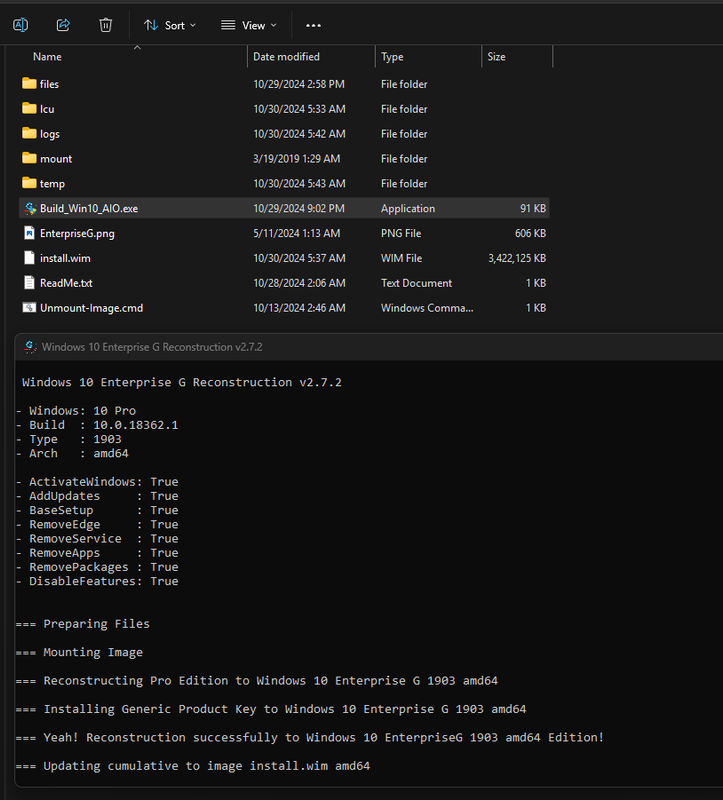723x800 pixels.
Task: Click the 'Updating cumulative to image' console line
Action: click(x=193, y=766)
